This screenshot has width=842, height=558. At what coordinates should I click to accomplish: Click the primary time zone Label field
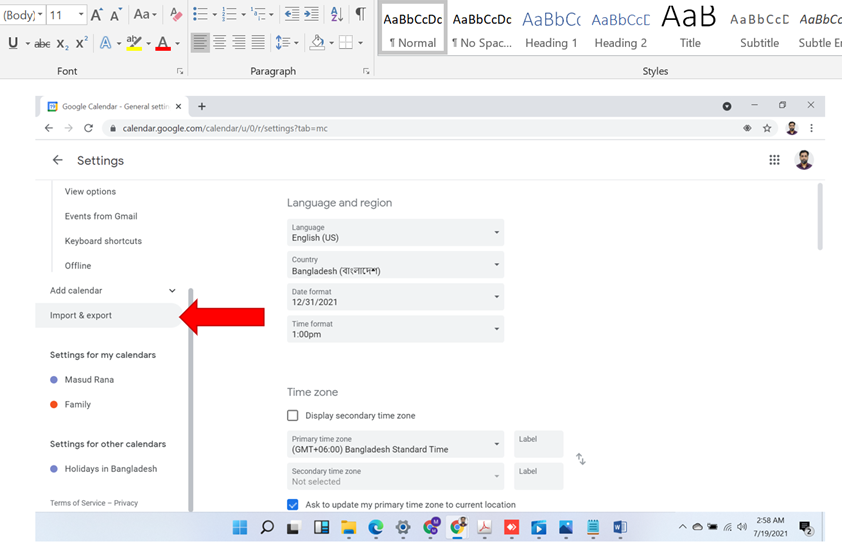click(x=539, y=444)
